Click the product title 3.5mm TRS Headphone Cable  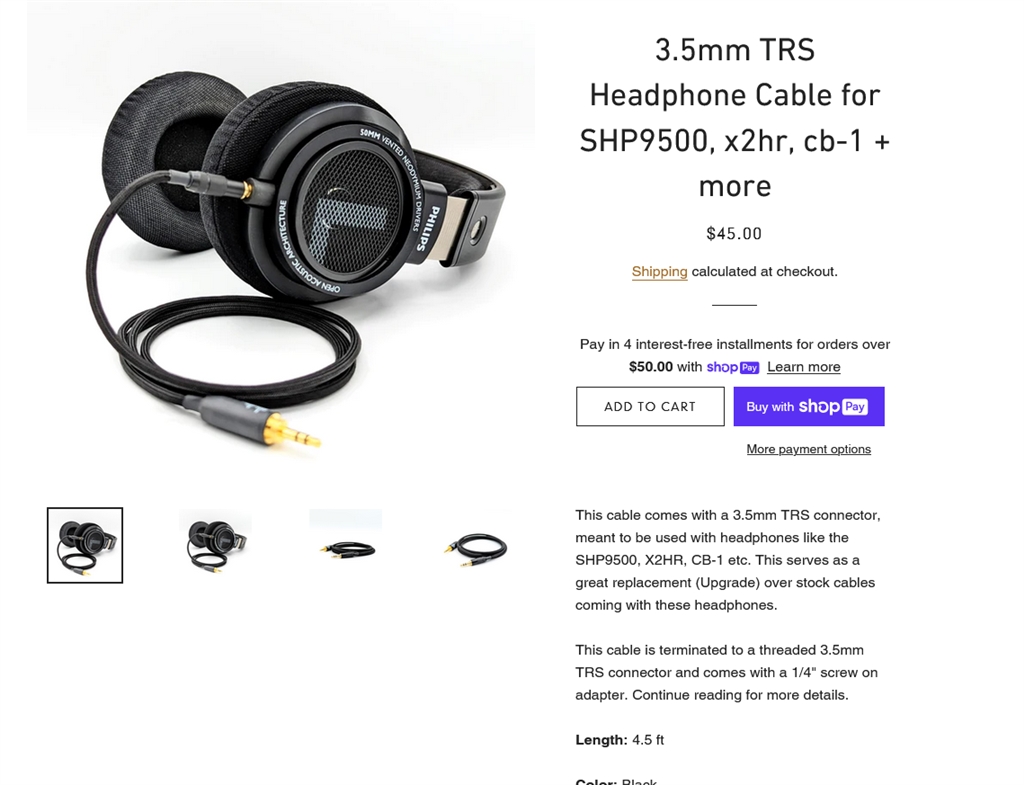click(735, 118)
